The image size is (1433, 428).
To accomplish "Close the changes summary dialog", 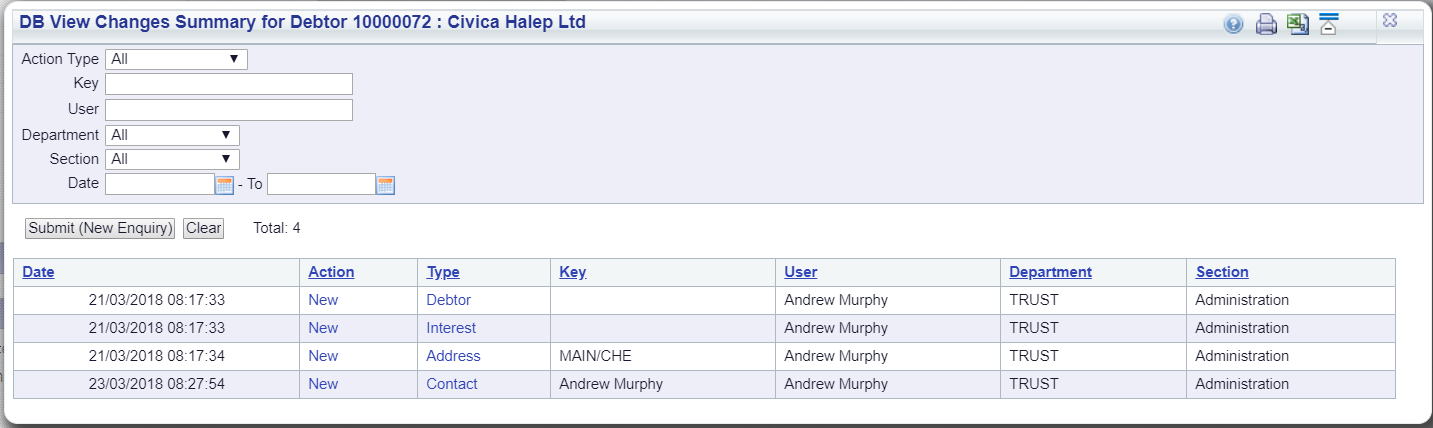I will [1390, 21].
